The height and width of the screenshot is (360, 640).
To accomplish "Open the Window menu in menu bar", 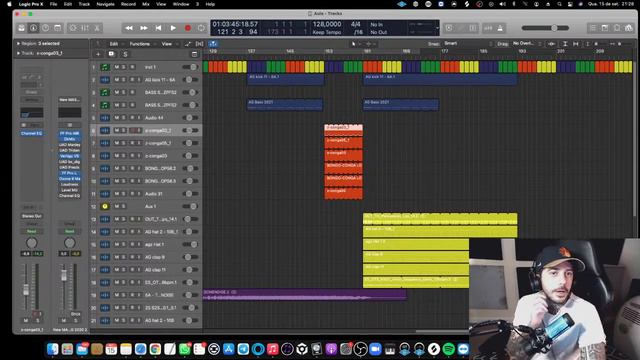I will (x=181, y=4).
